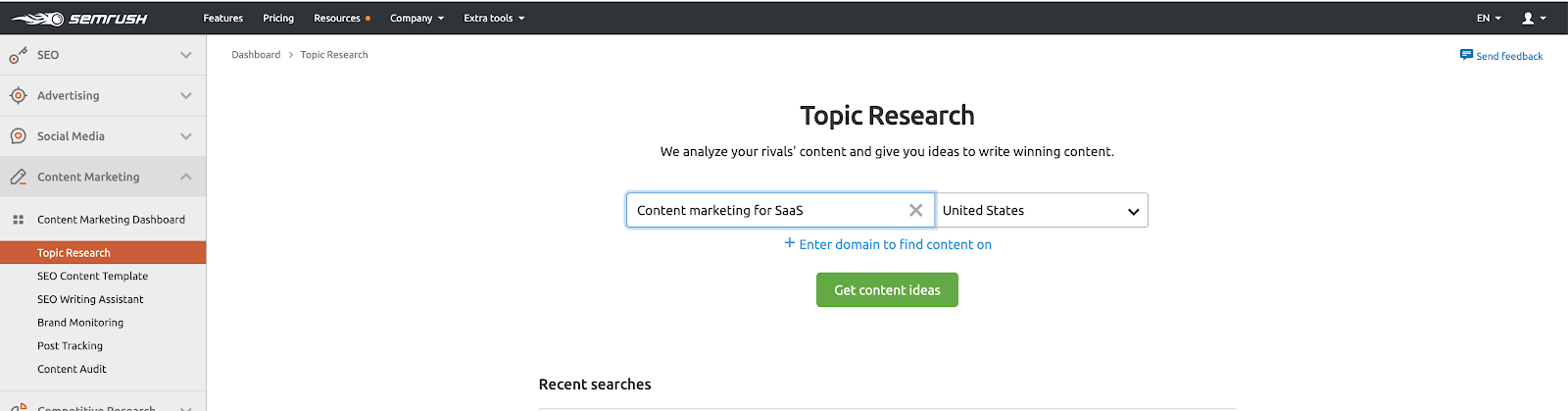Click the SEO key icon
1568x411 pixels.
click(x=18, y=56)
